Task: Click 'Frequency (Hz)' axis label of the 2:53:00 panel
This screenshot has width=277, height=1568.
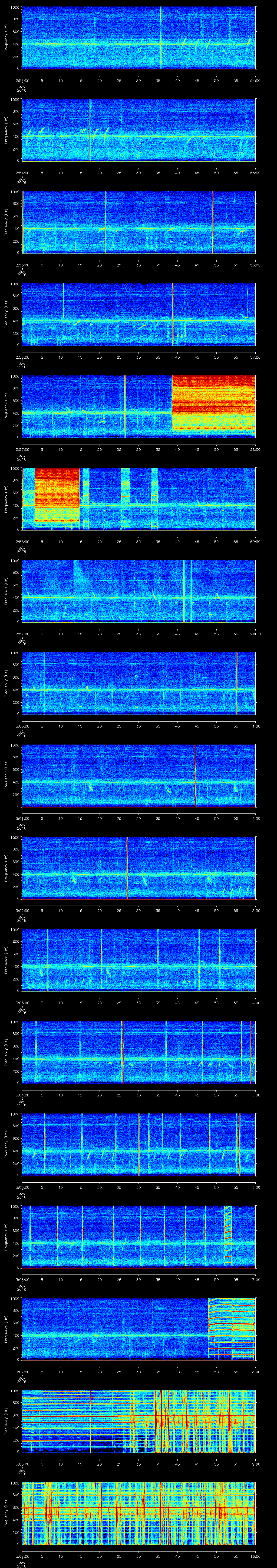Action: [6, 38]
